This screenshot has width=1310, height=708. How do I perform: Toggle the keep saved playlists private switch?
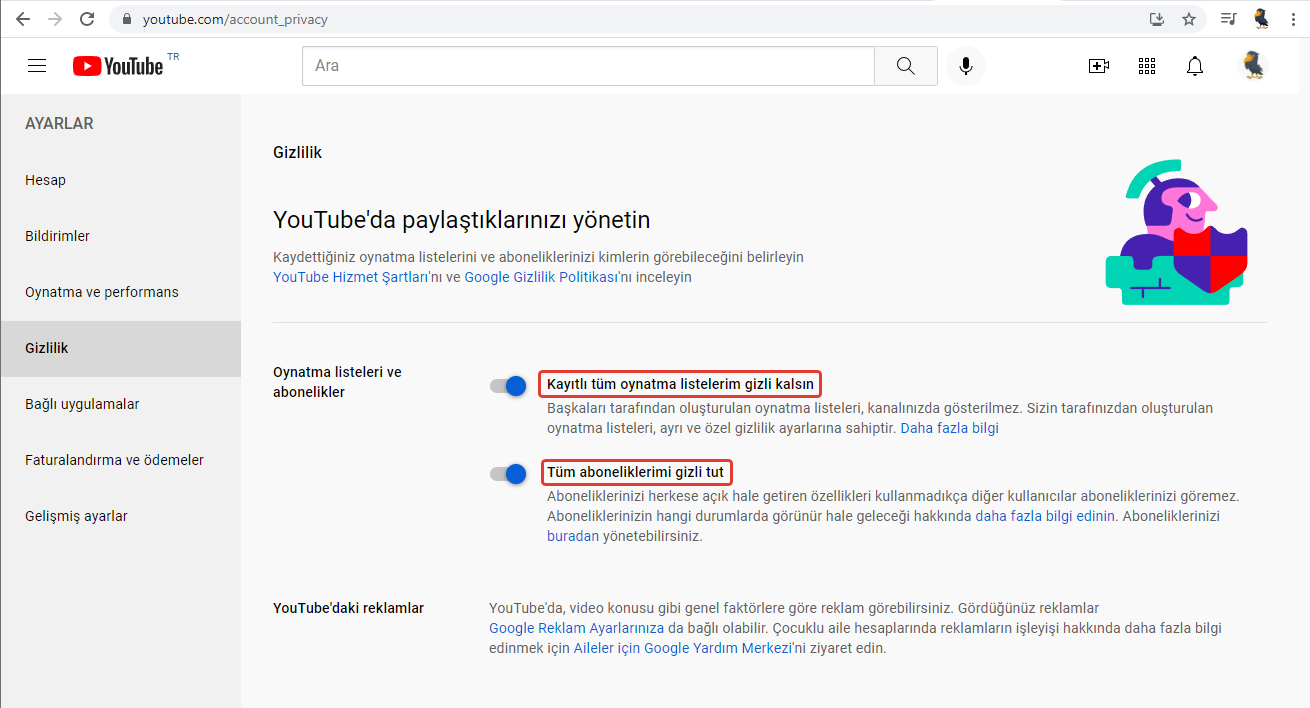(x=508, y=386)
